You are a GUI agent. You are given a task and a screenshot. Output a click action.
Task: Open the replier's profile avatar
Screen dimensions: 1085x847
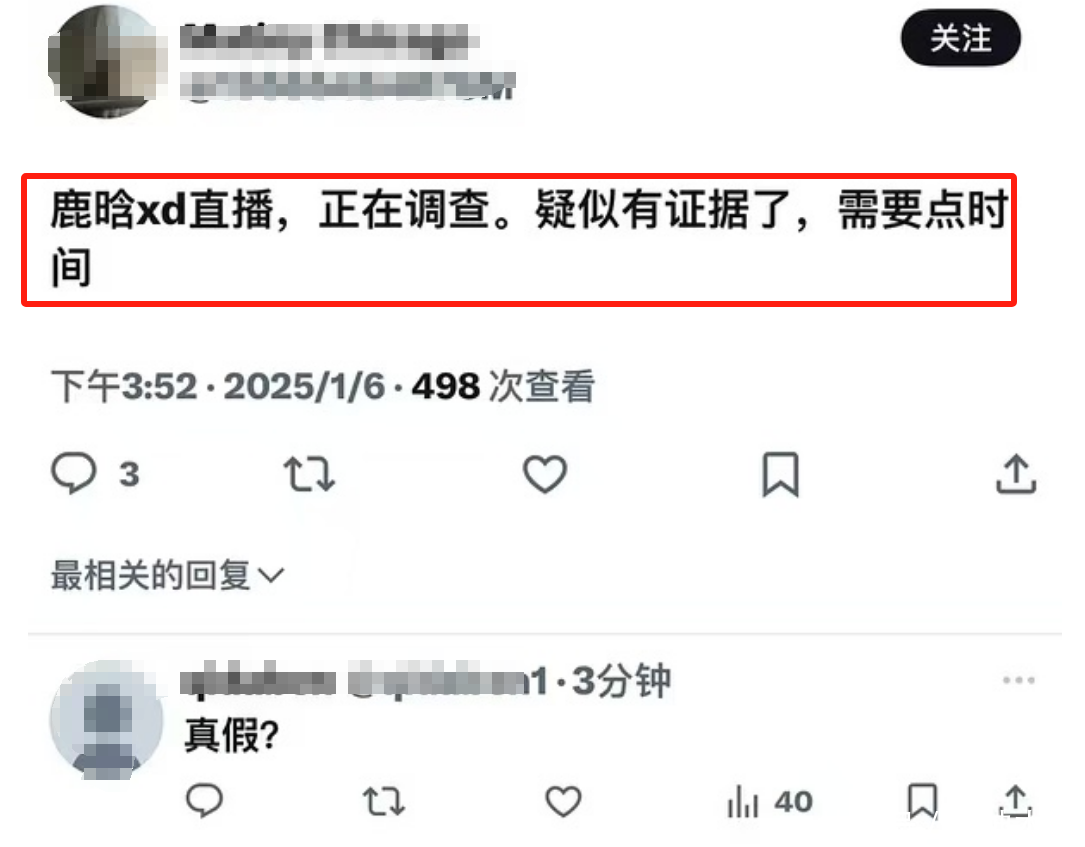[107, 720]
